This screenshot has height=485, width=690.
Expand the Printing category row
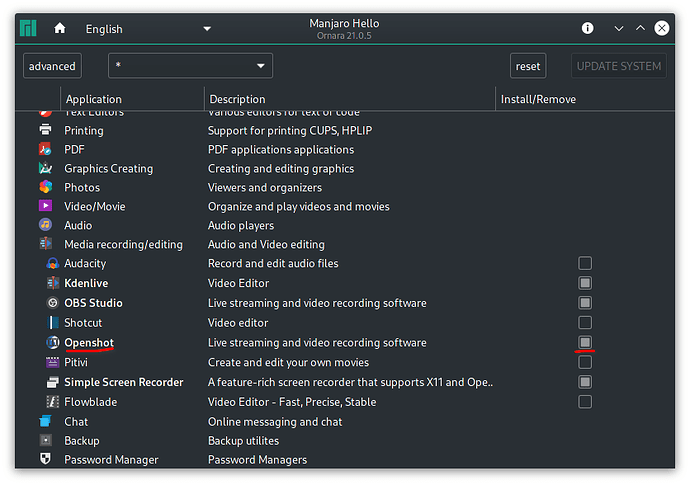coord(345,130)
